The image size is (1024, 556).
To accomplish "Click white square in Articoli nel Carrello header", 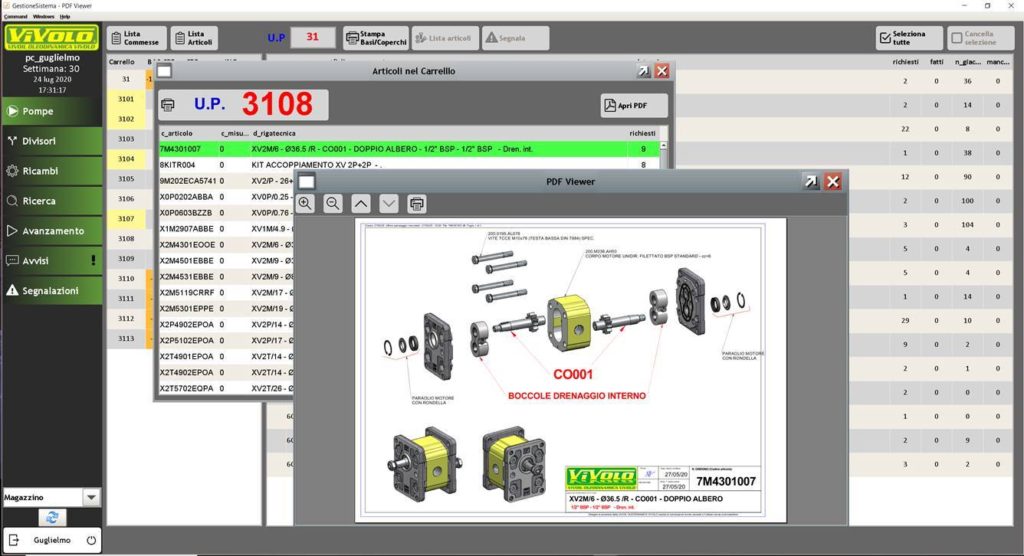I will [x=165, y=71].
